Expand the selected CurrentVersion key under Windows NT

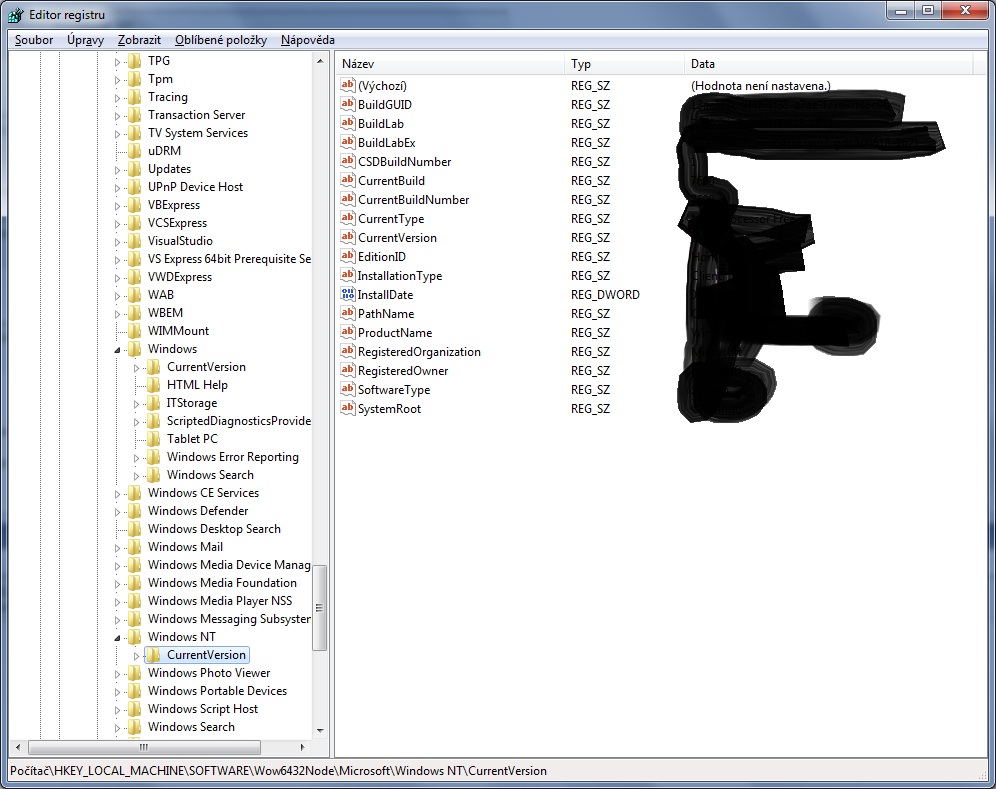pyautogui.click(x=137, y=656)
